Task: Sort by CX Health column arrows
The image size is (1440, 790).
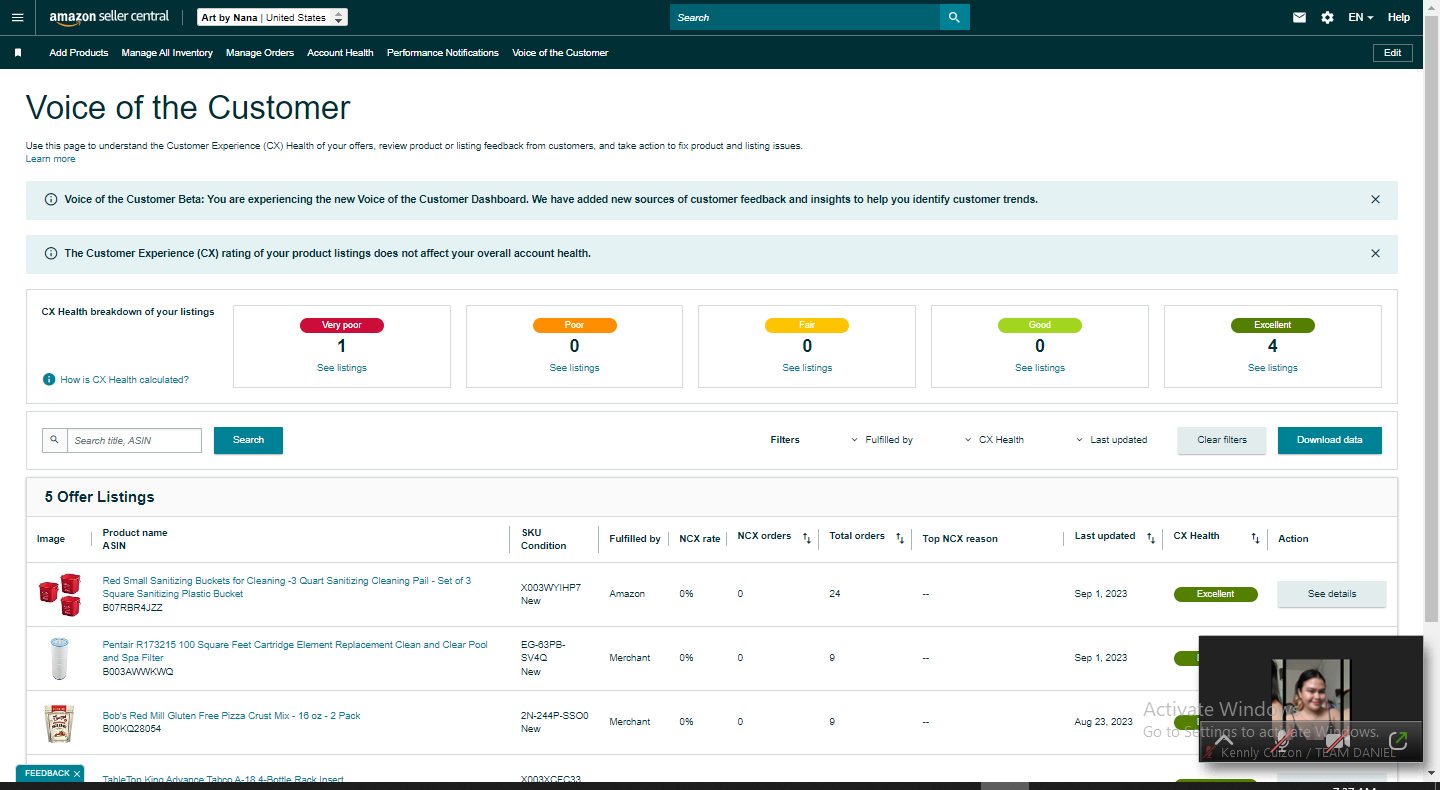Action: [x=1255, y=538]
